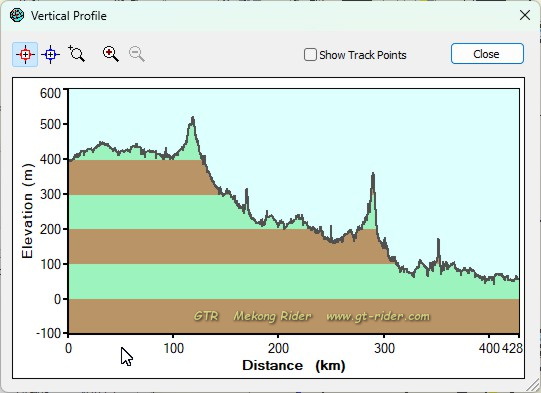Click the '428' end distance value
Screen dimensions: 541x393
pos(512,348)
